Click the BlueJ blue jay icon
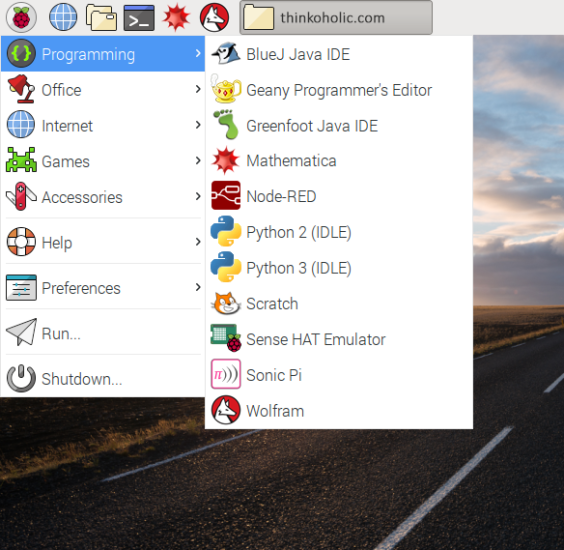564x550 pixels. (226, 54)
